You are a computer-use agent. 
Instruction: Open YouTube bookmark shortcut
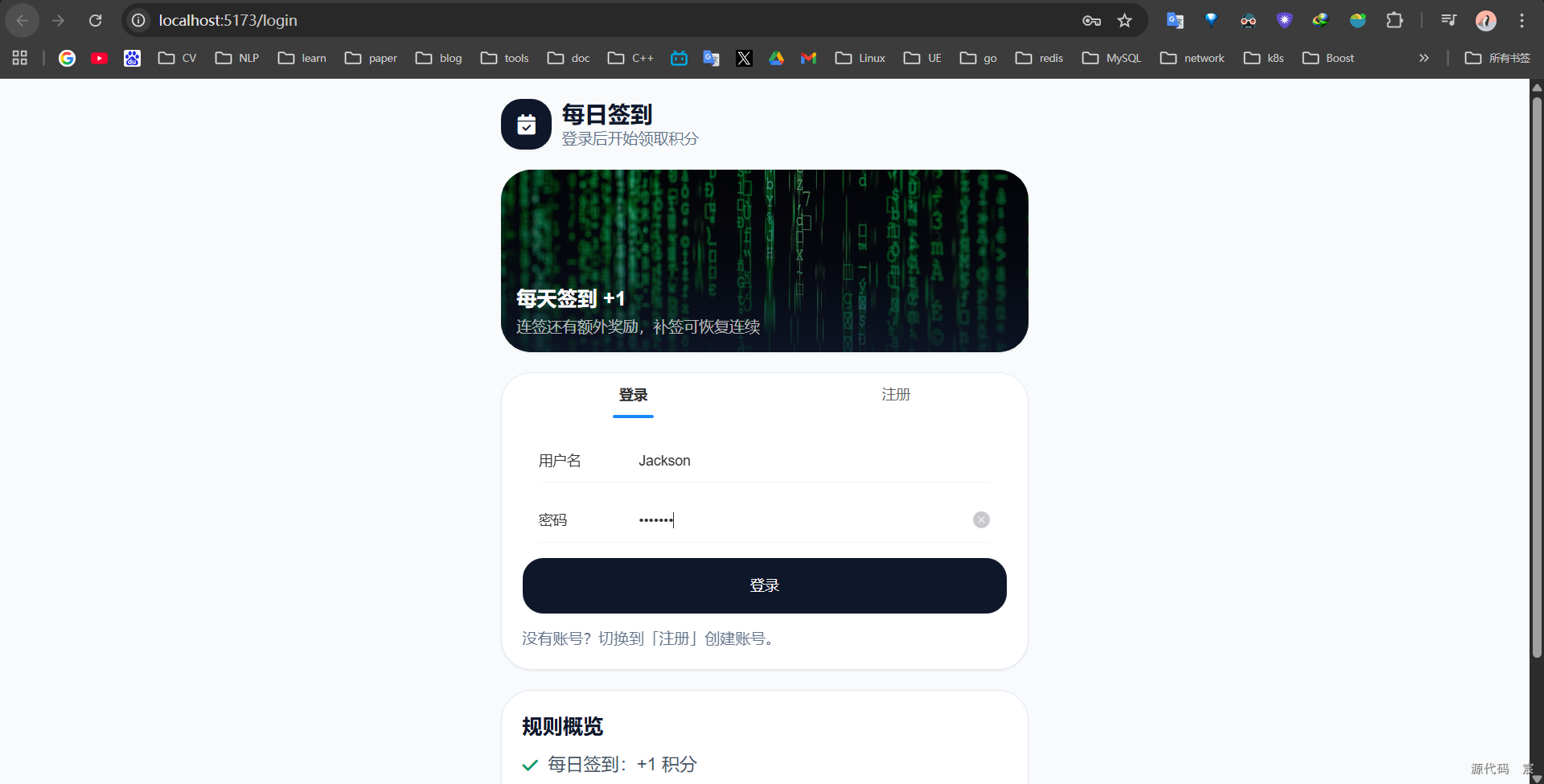[100, 58]
